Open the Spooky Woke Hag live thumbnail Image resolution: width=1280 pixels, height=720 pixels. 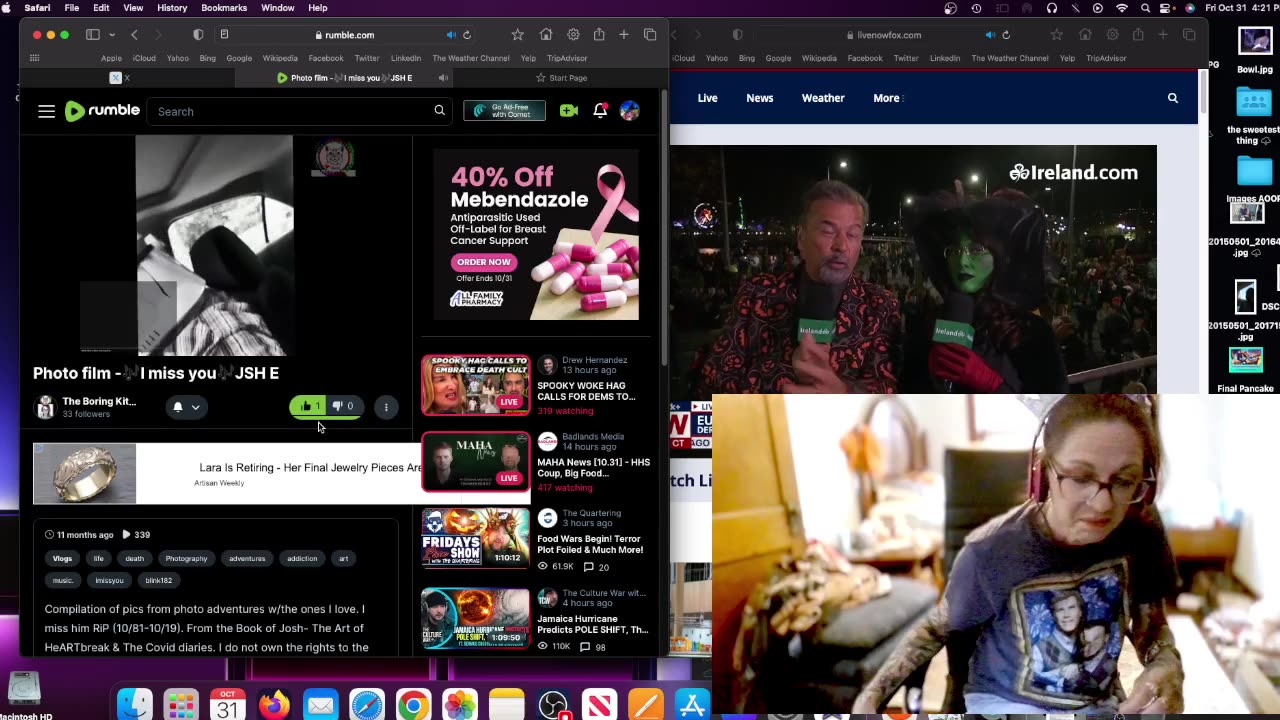tap(475, 385)
